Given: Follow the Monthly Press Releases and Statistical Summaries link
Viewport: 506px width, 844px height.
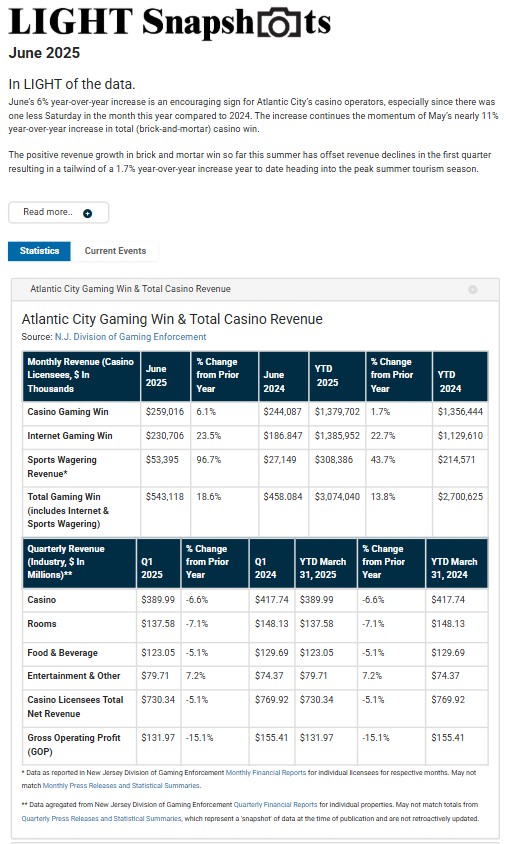Looking at the screenshot, I should pos(121,785).
